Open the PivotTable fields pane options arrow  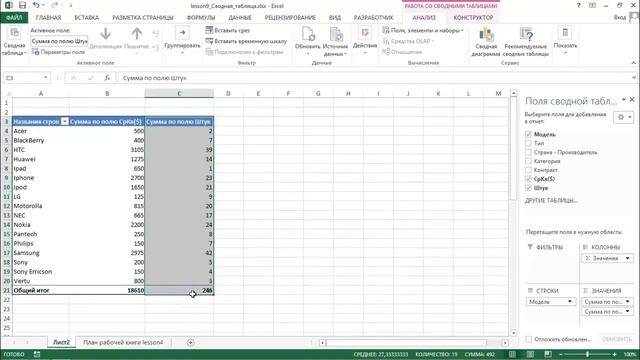pos(624,99)
